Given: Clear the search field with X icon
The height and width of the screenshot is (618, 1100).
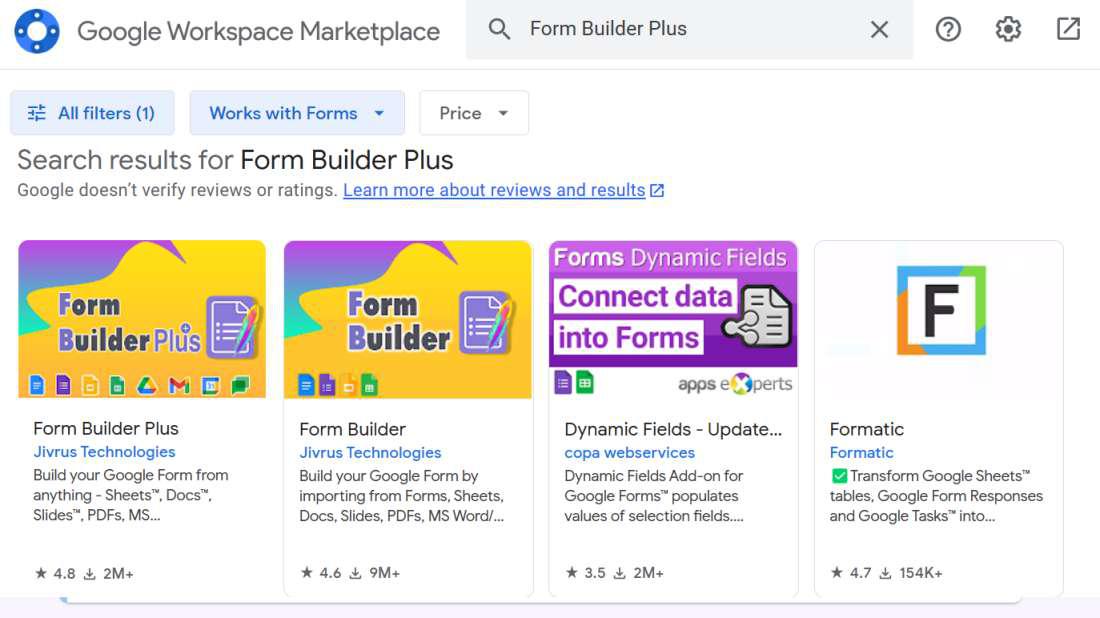Looking at the screenshot, I should 879,30.
